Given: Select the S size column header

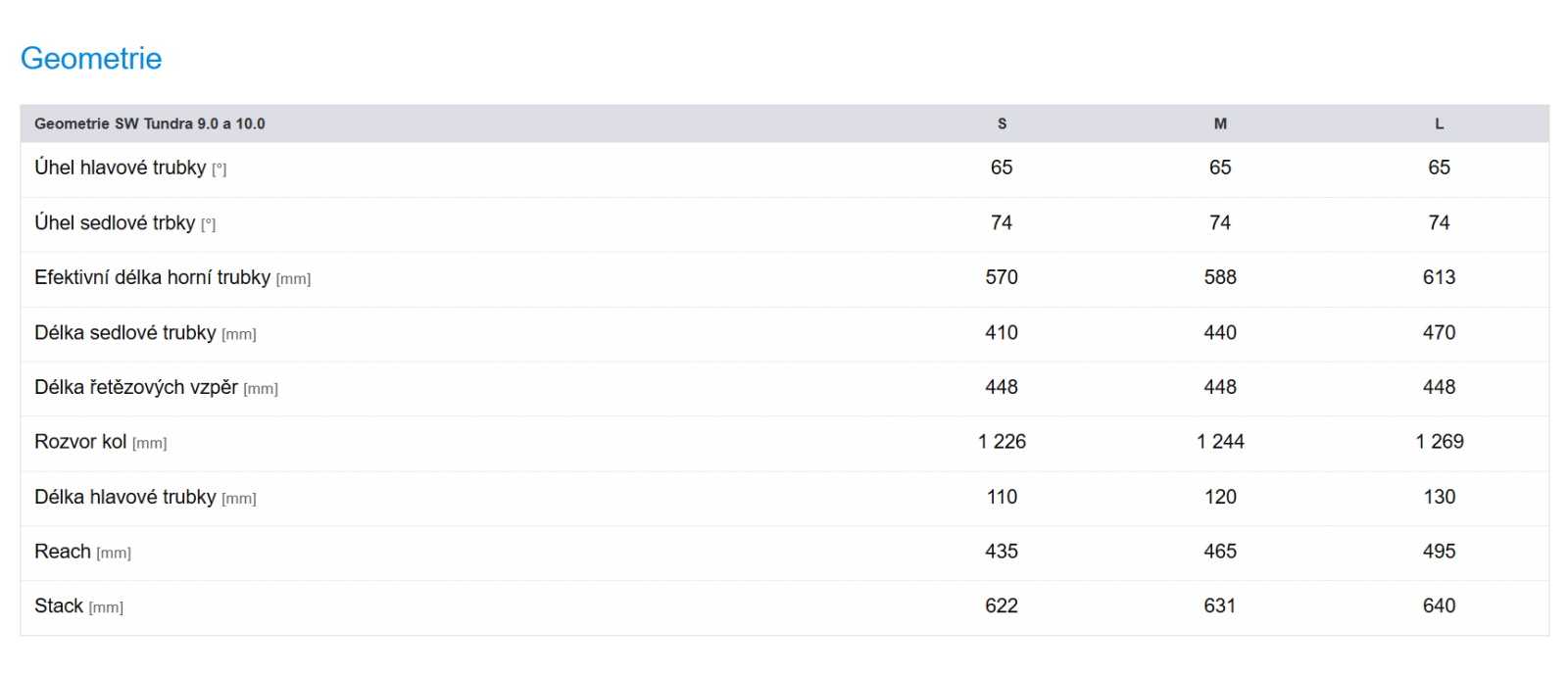Looking at the screenshot, I should pos(1002,123).
